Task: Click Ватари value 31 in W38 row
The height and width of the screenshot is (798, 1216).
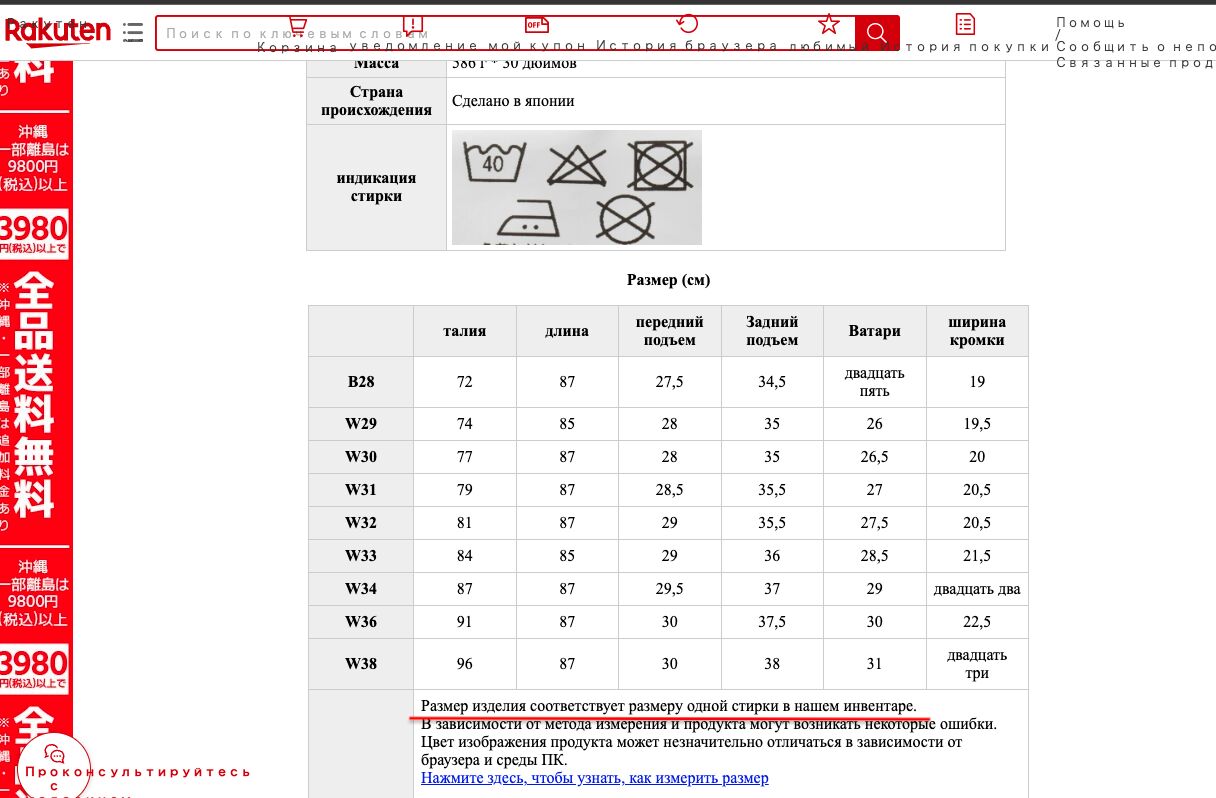Action: [x=875, y=664]
